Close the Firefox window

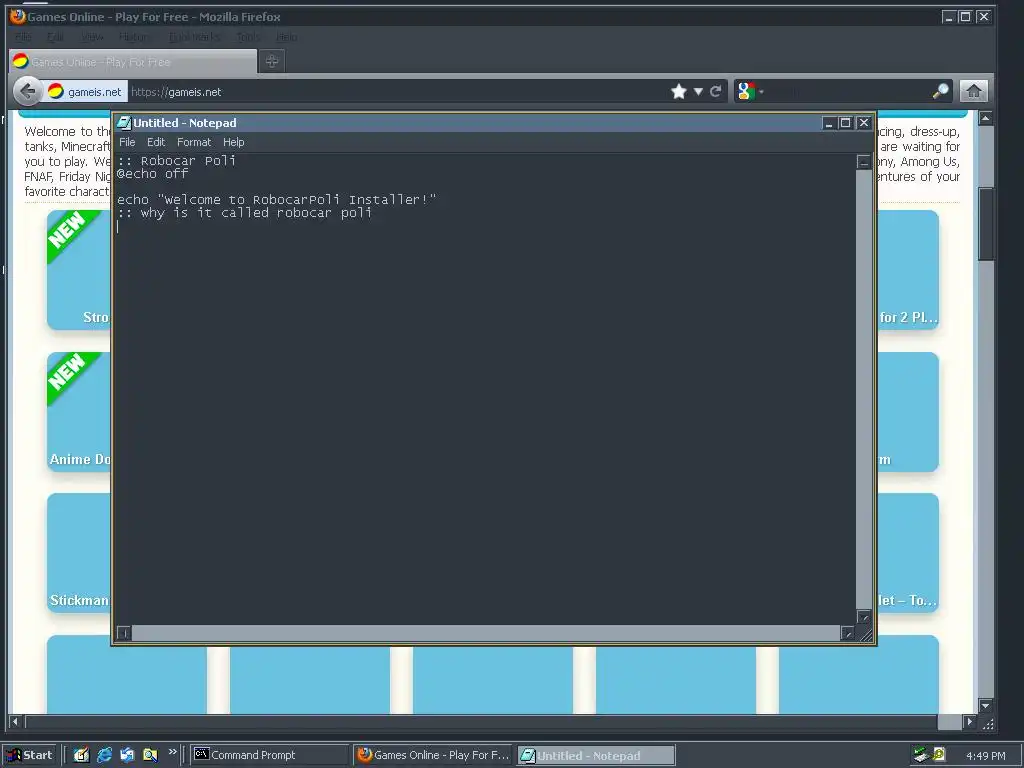coord(983,17)
